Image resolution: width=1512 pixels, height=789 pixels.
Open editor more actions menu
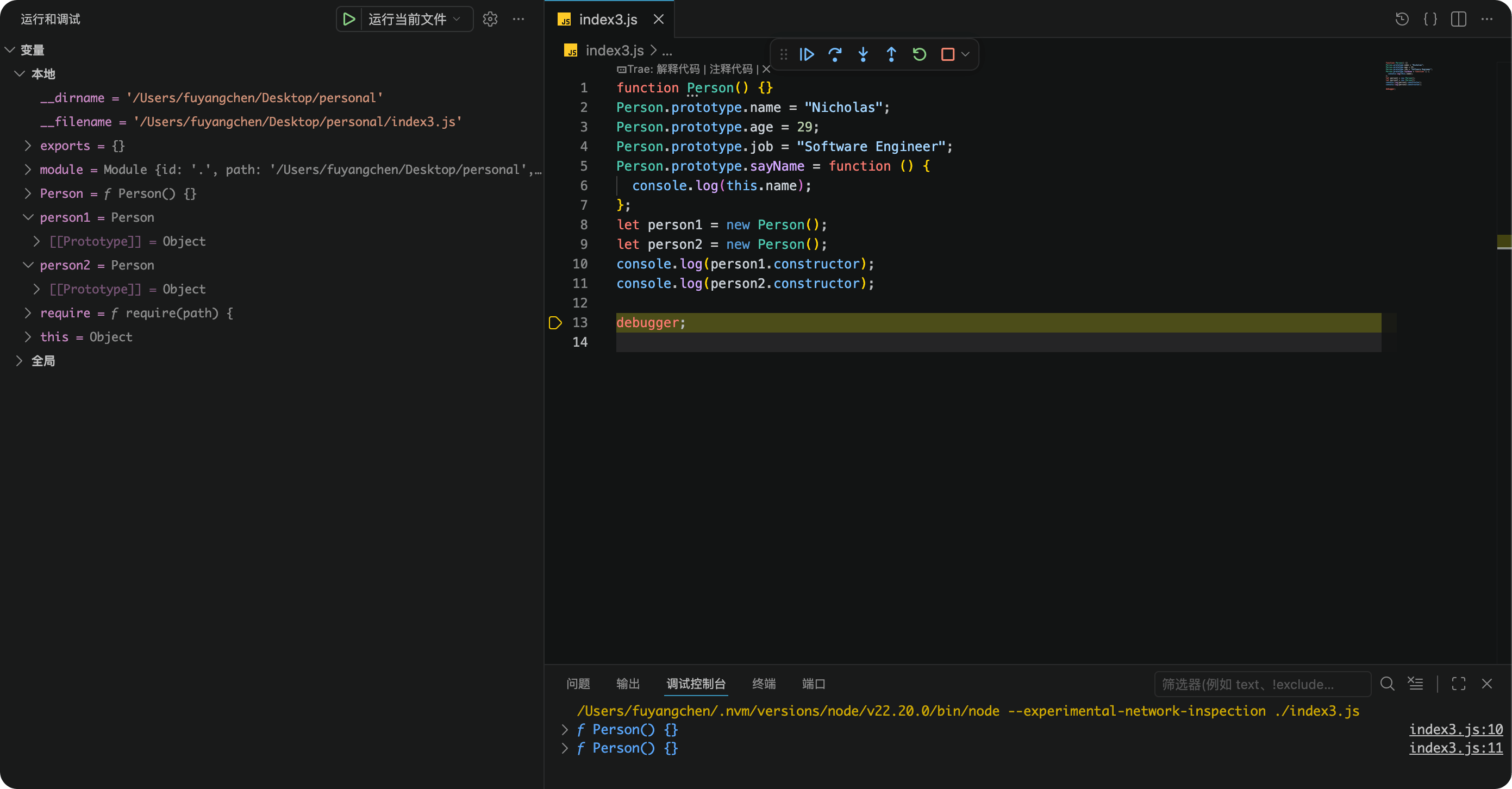click(1487, 20)
